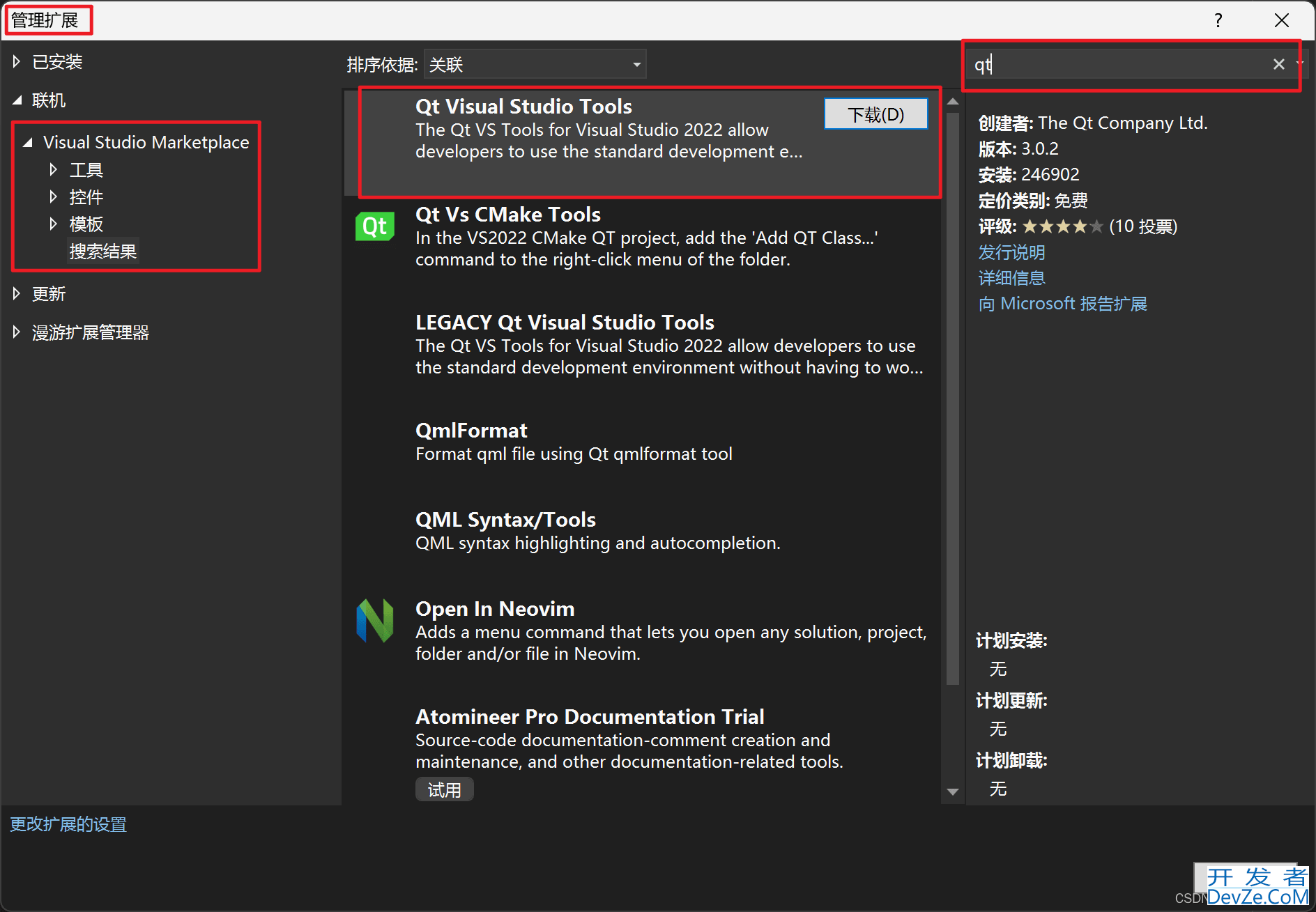Click 向 Microsoft 报告扩展 link
This screenshot has width=1316, height=912.
[x=1062, y=303]
